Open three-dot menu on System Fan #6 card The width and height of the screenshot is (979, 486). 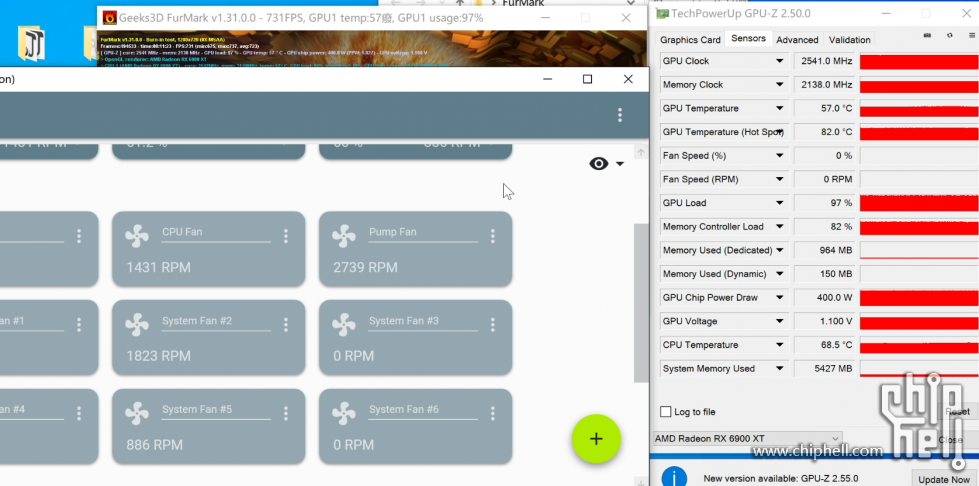(x=493, y=414)
